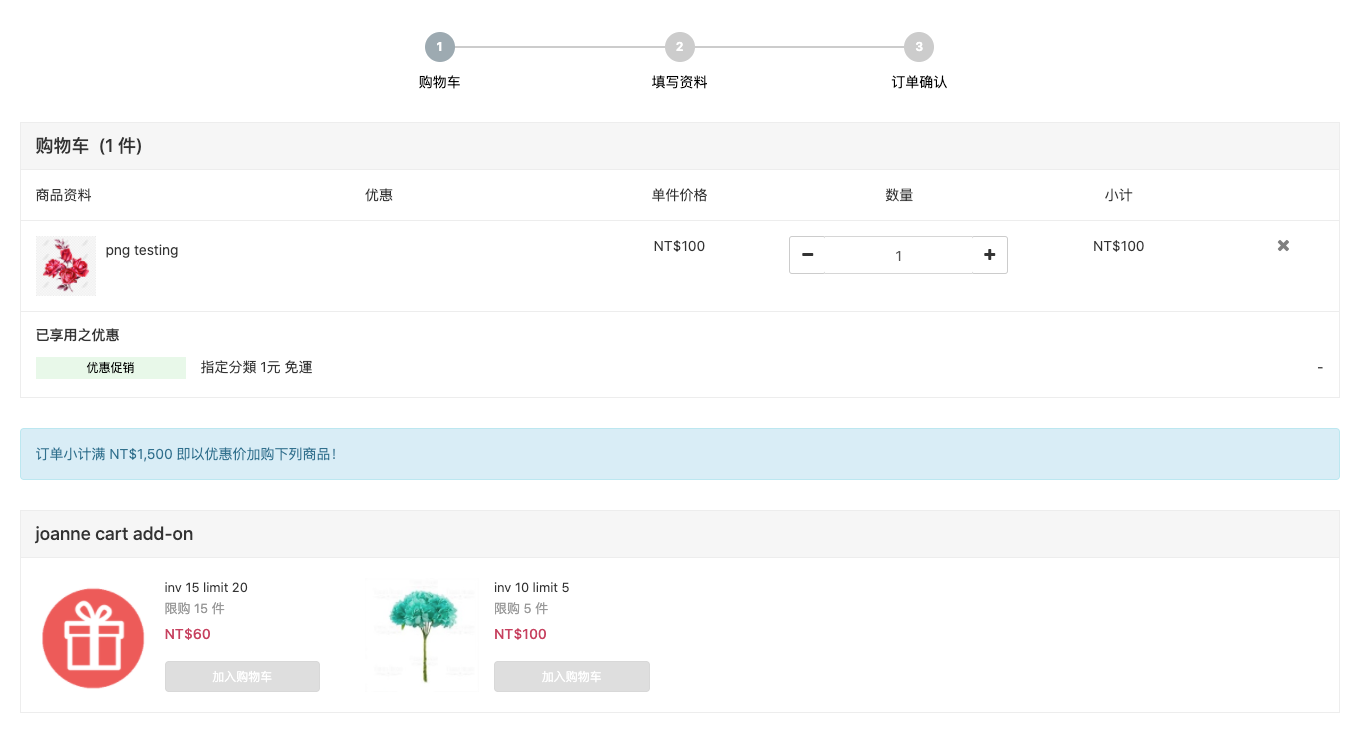Add inv 15 limit 20 item to cart
Viewport: 1359px width, 738px height.
242,676
